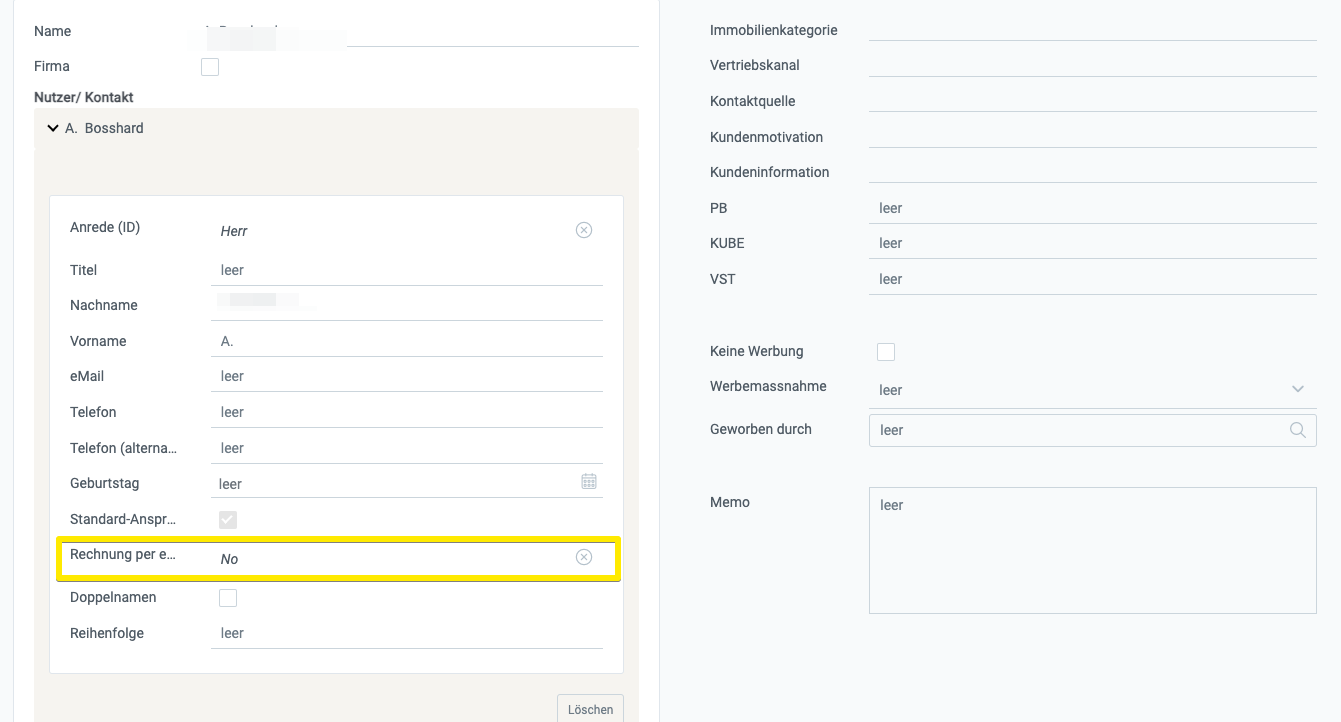
Task: Click the Löschen button
Action: 590,708
